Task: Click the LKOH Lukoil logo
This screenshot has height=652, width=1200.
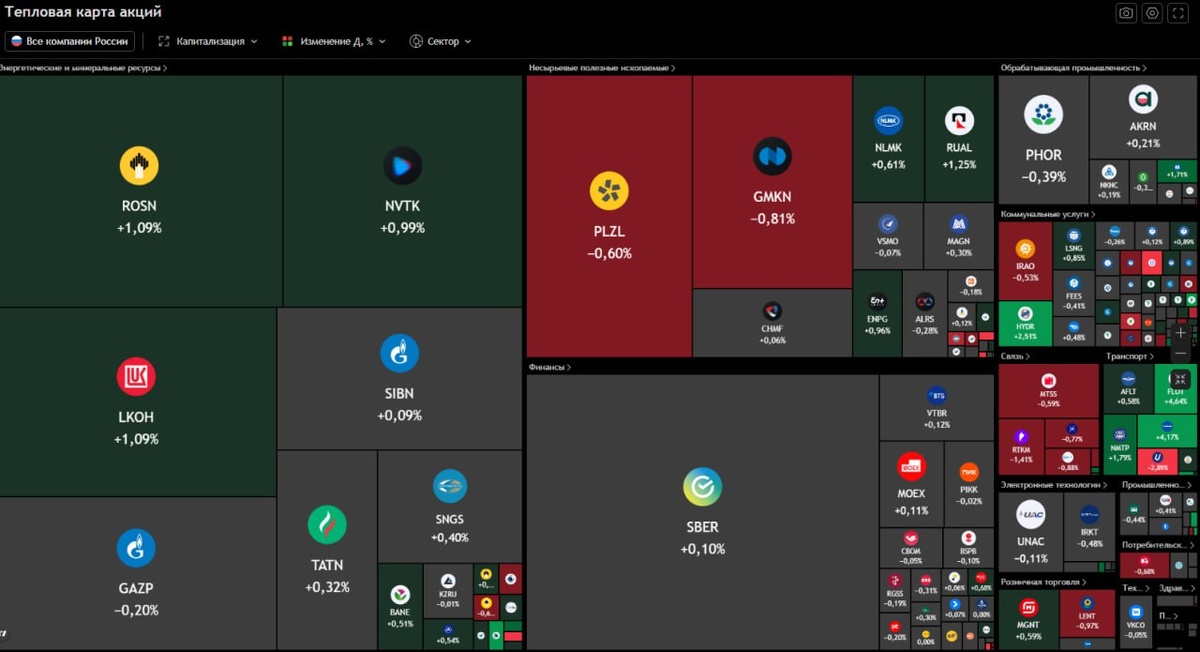Action: [x=136, y=376]
